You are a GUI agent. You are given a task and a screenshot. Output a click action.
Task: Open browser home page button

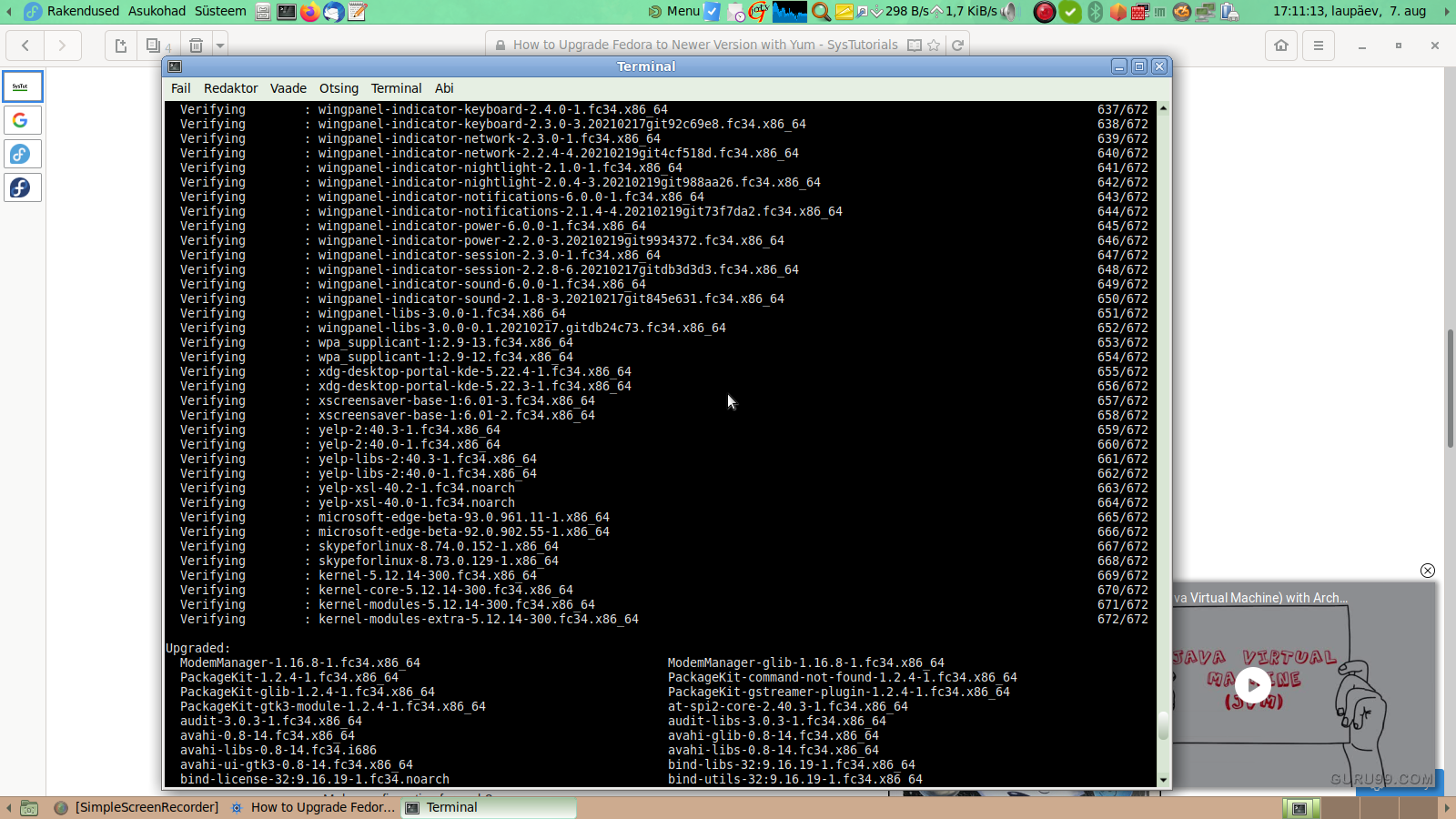[x=1281, y=45]
